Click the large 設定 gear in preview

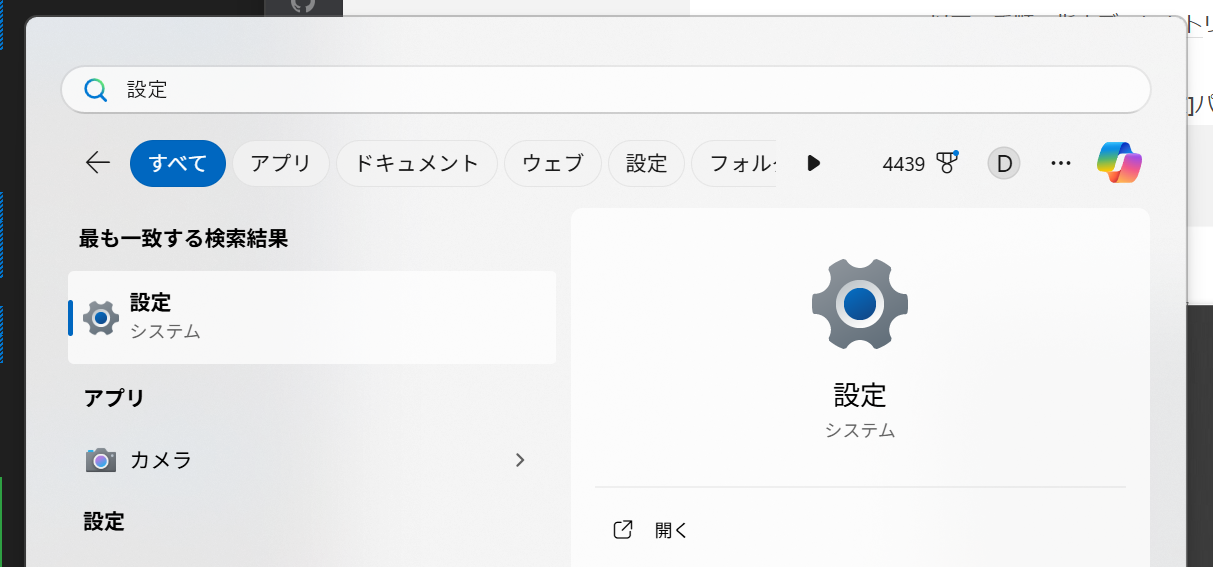pyautogui.click(x=860, y=303)
